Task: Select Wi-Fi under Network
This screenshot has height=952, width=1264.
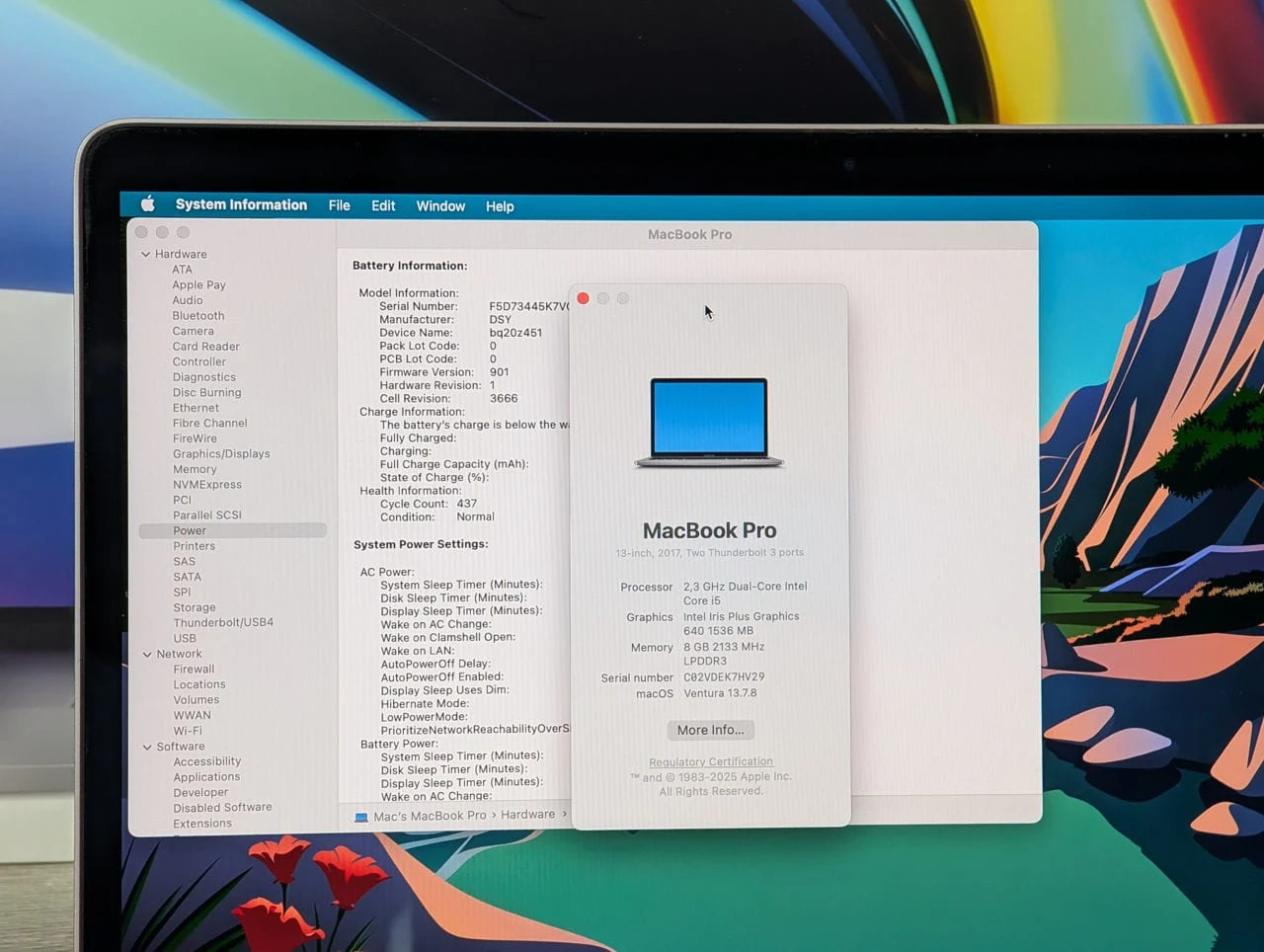Action: 188,731
